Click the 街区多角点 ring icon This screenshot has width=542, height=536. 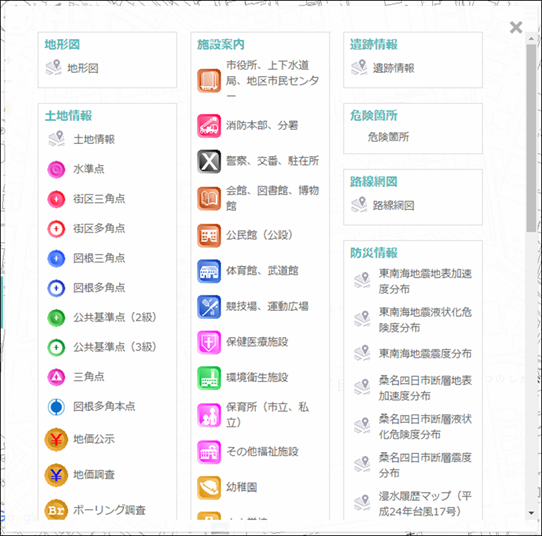[56, 229]
